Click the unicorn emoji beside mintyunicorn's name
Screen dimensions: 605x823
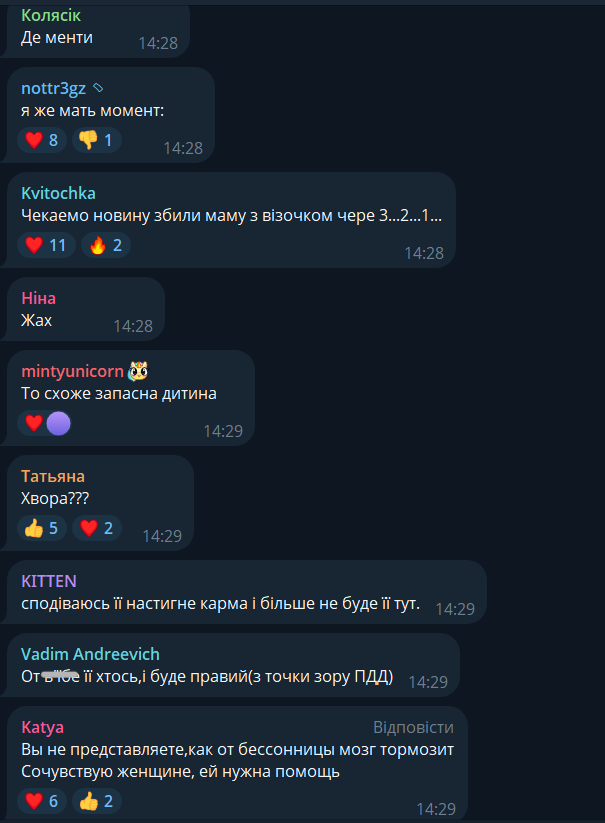point(138,371)
